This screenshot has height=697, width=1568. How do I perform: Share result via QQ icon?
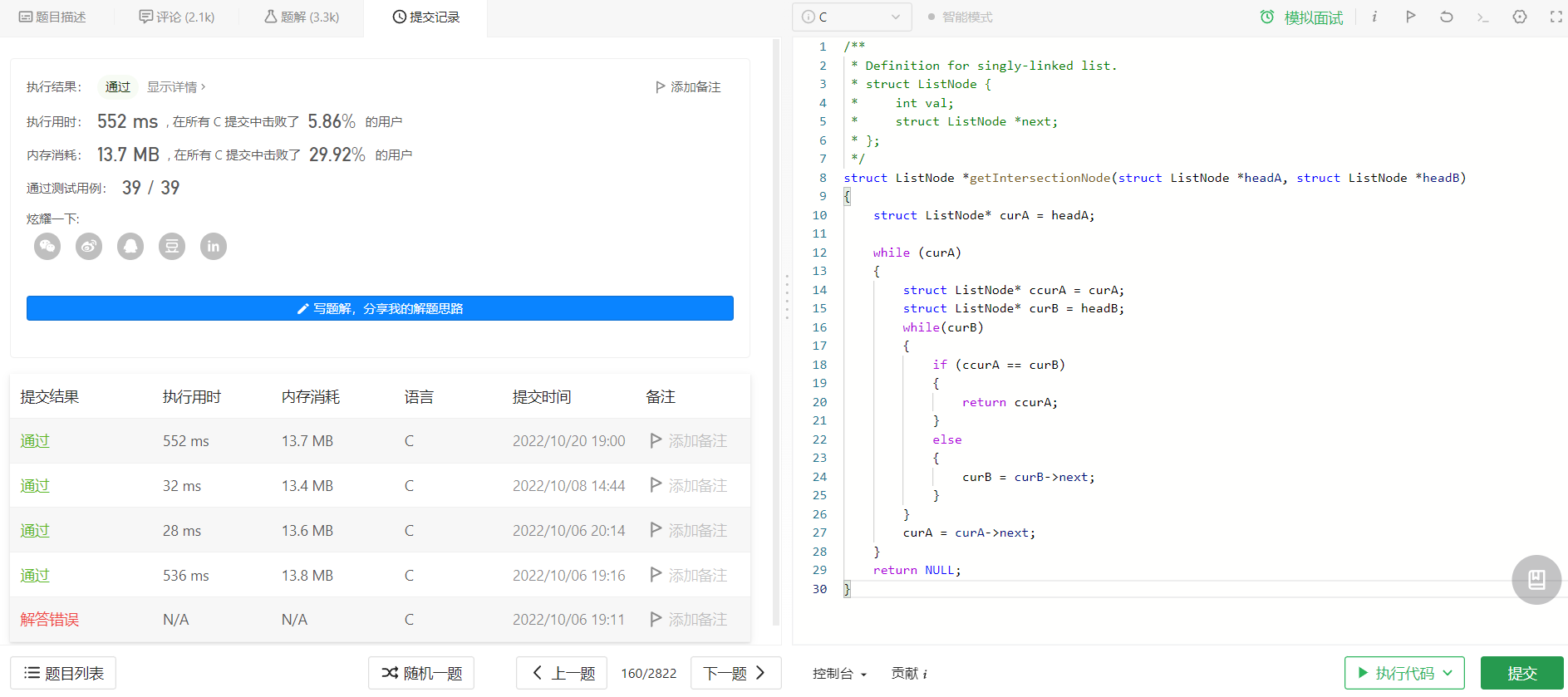[x=130, y=246]
